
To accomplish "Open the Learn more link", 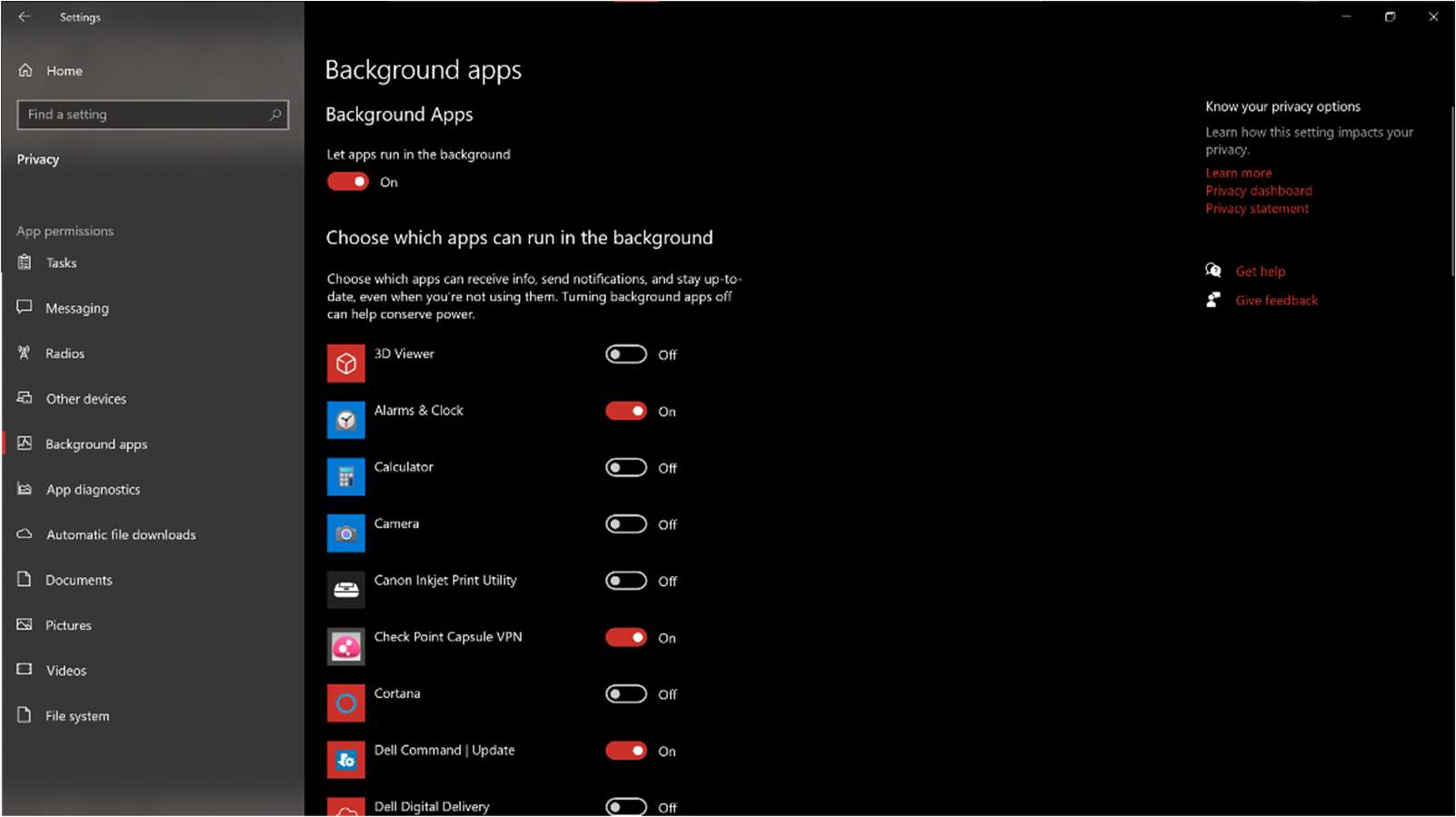I will 1238,173.
